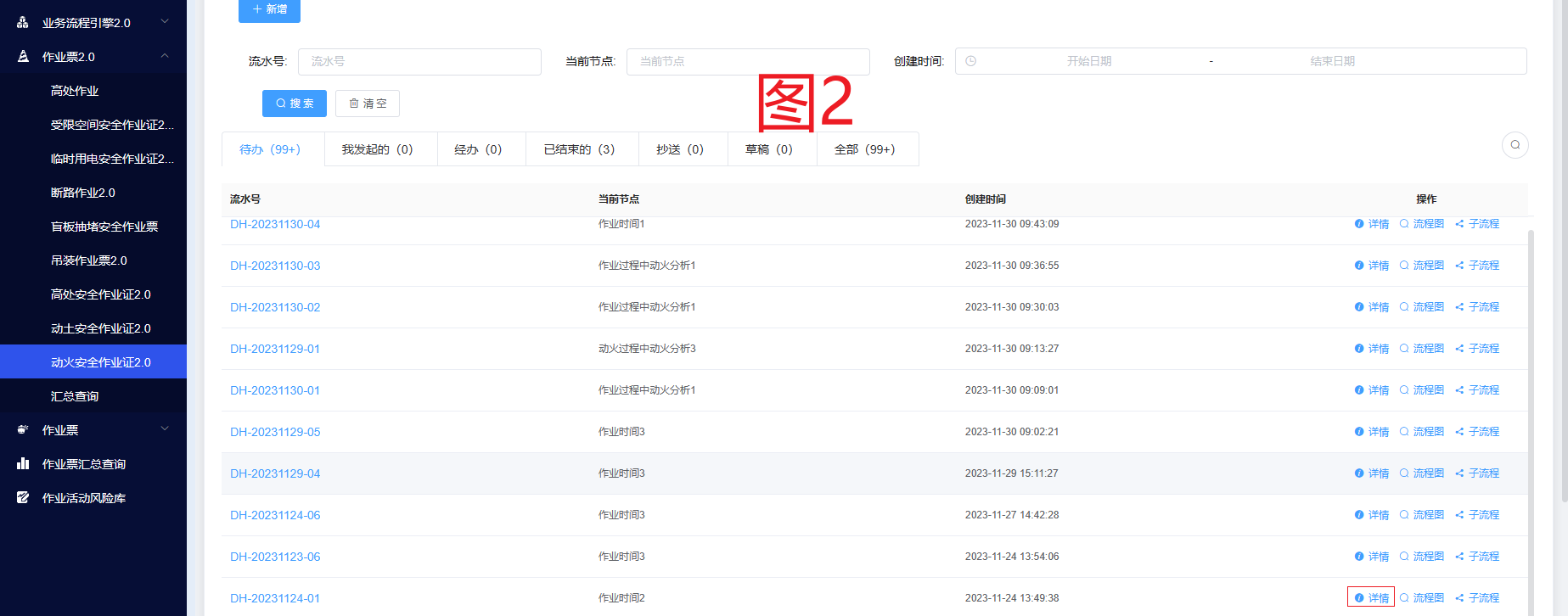The height and width of the screenshot is (616, 1568).
Task: Switch to the 经办 (0) tab
Action: tap(481, 149)
